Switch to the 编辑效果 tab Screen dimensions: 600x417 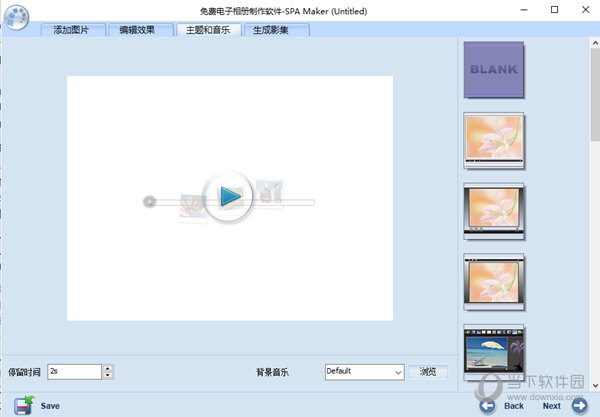[141, 30]
